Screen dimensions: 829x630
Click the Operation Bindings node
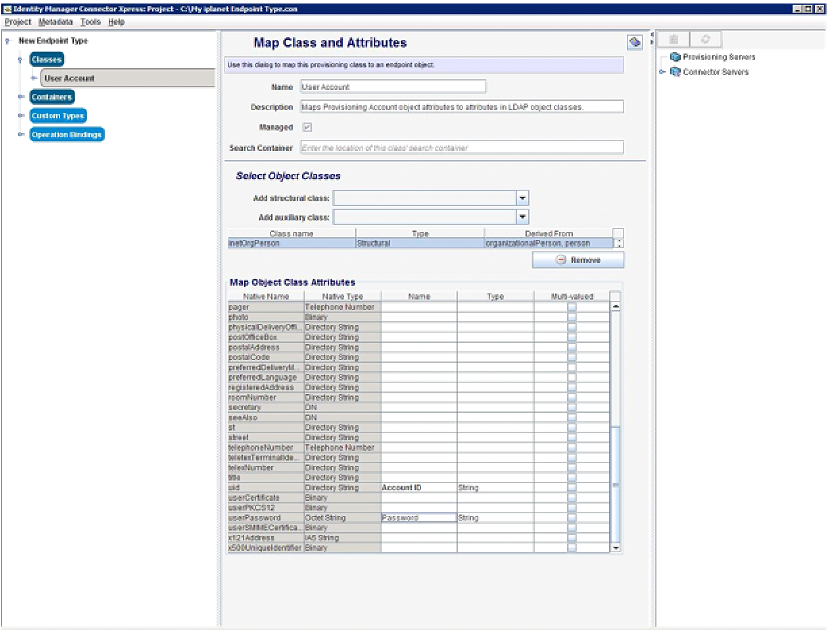click(66, 134)
